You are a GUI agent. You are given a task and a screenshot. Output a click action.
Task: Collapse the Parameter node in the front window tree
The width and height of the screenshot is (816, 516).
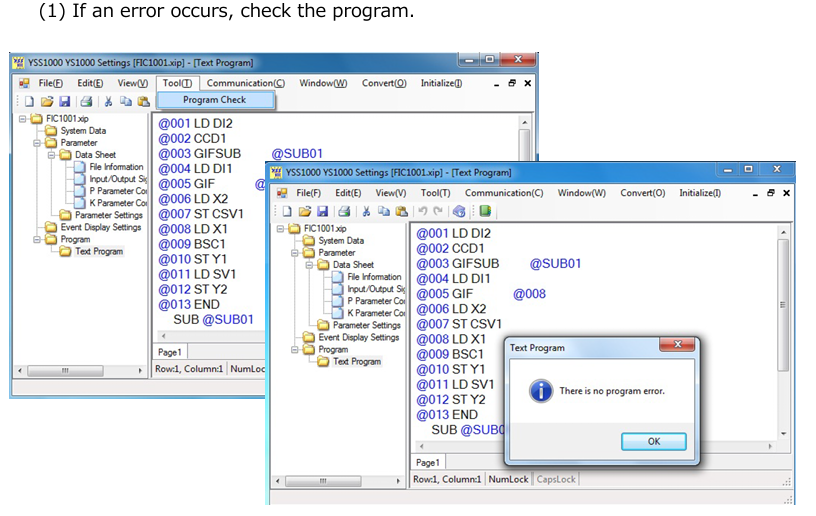(x=296, y=253)
